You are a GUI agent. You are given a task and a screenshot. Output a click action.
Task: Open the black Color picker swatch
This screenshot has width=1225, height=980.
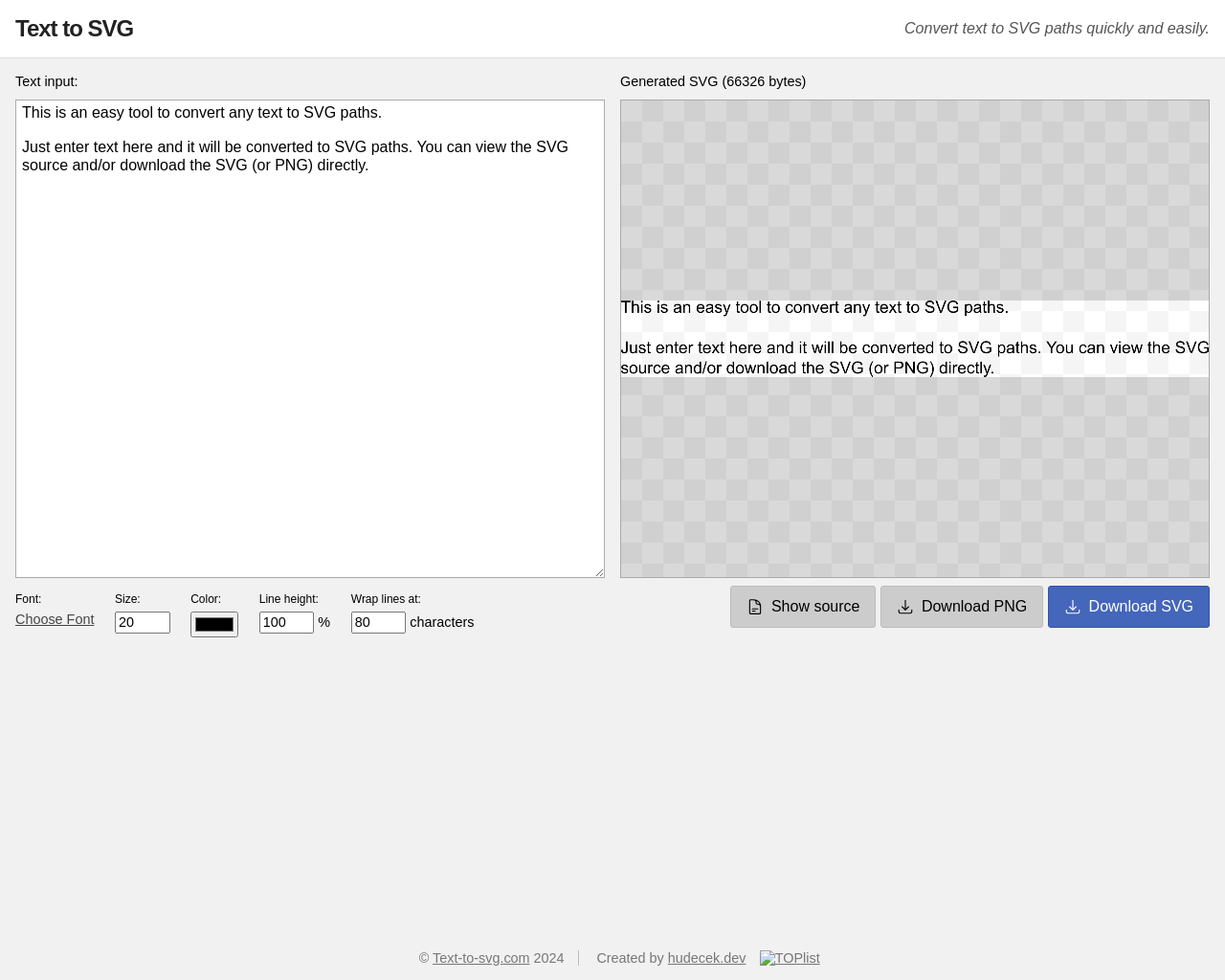pos(214,624)
